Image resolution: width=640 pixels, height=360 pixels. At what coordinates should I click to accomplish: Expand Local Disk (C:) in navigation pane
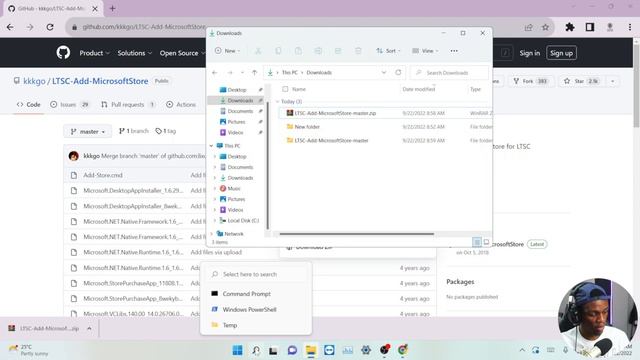[x=215, y=220]
